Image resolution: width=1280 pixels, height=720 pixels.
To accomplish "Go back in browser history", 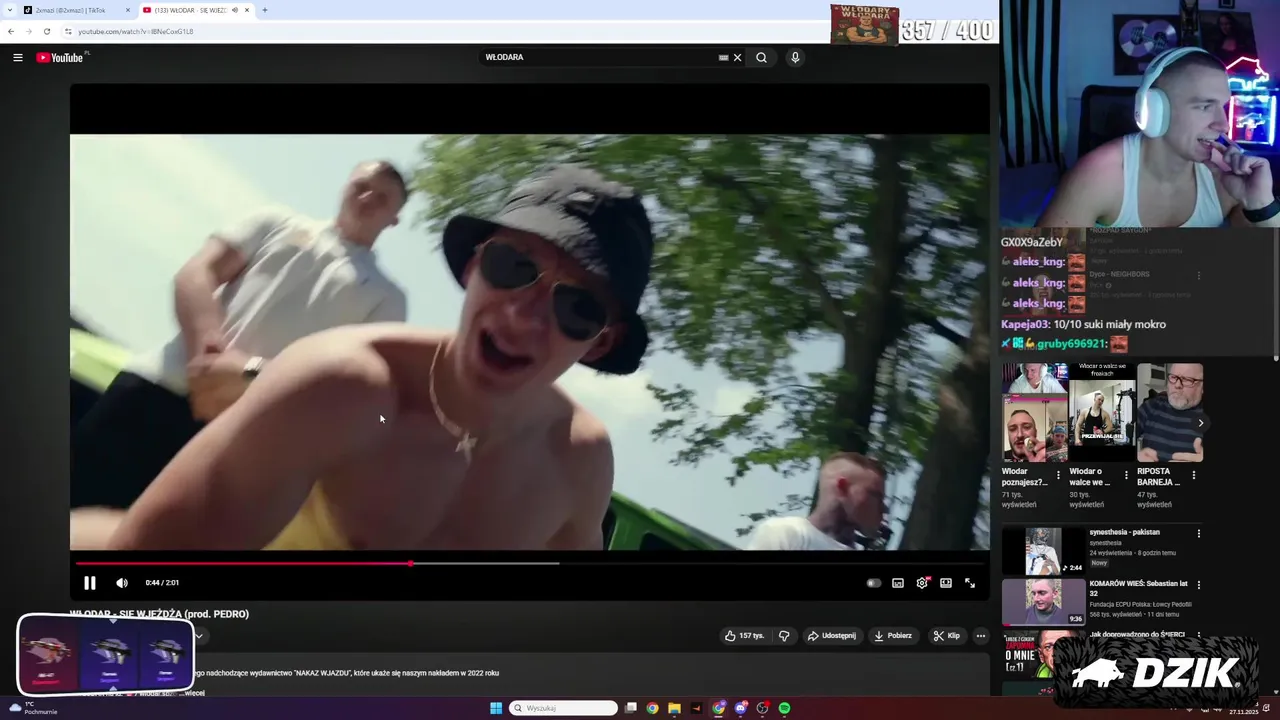I will click(11, 31).
